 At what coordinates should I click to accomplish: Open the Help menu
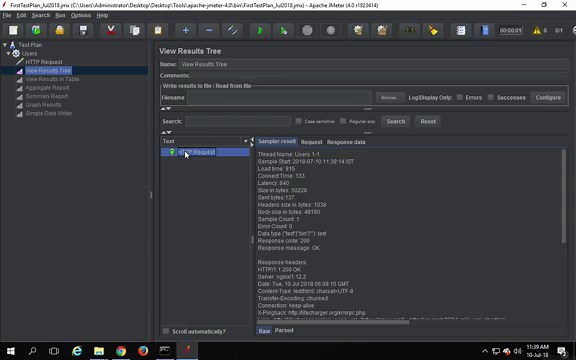(102, 15)
